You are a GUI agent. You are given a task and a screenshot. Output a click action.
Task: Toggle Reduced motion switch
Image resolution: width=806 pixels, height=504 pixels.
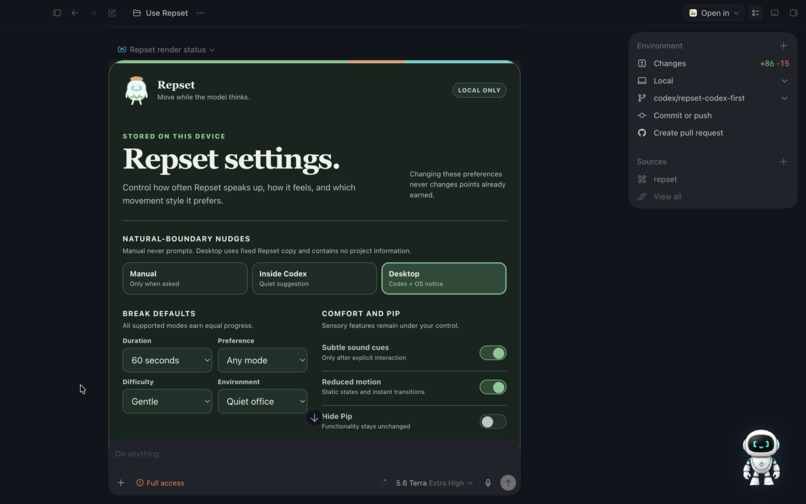coord(492,387)
